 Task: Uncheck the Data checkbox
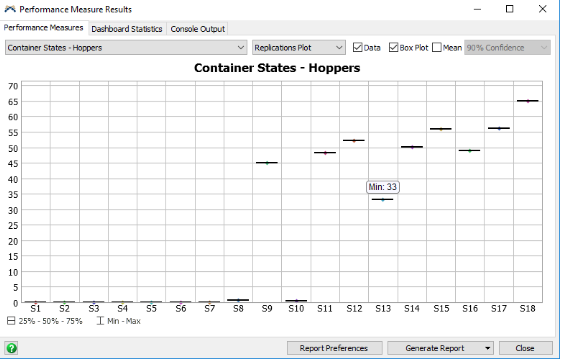(357, 47)
